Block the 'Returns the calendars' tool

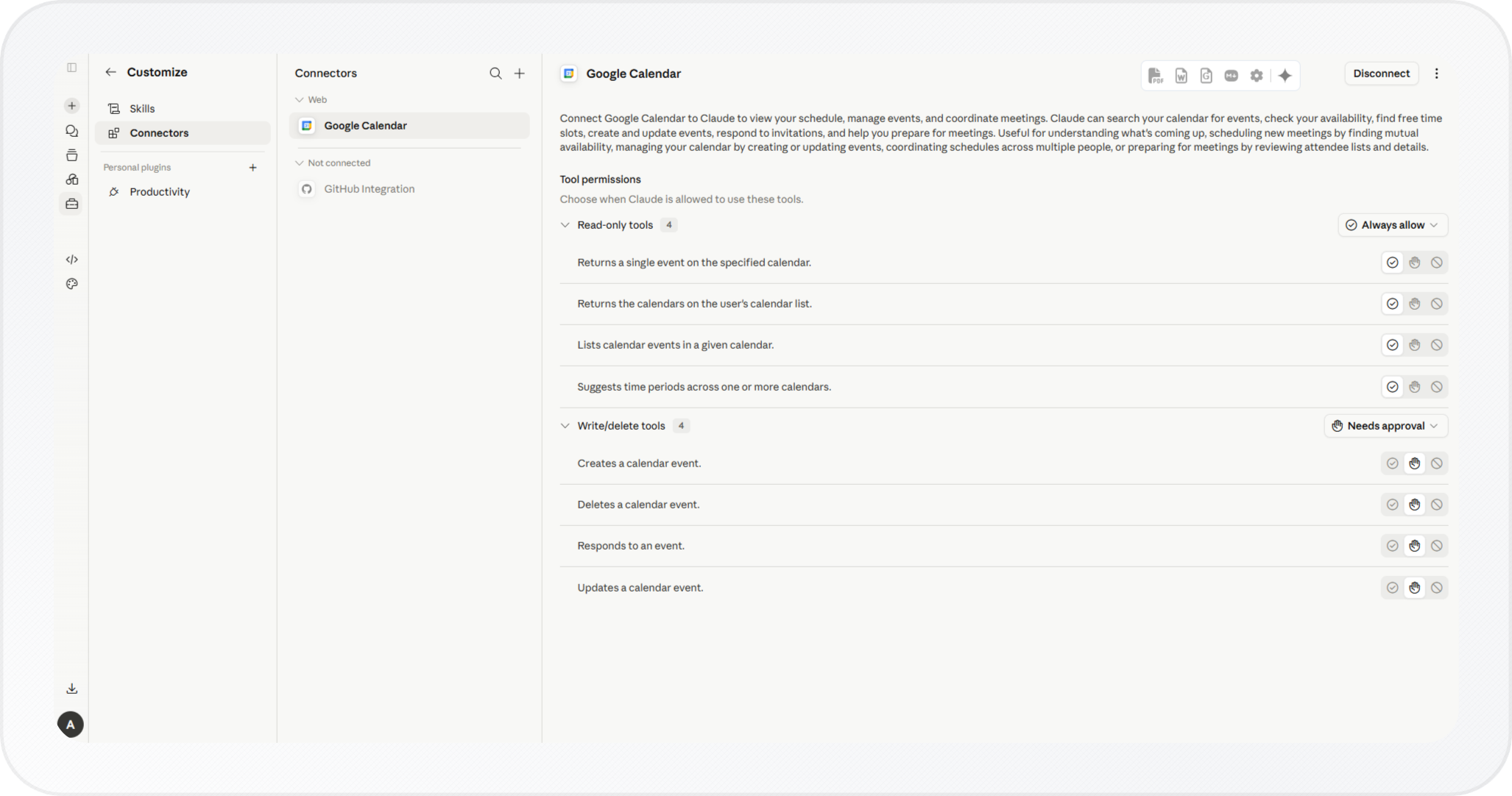pyautogui.click(x=1436, y=304)
